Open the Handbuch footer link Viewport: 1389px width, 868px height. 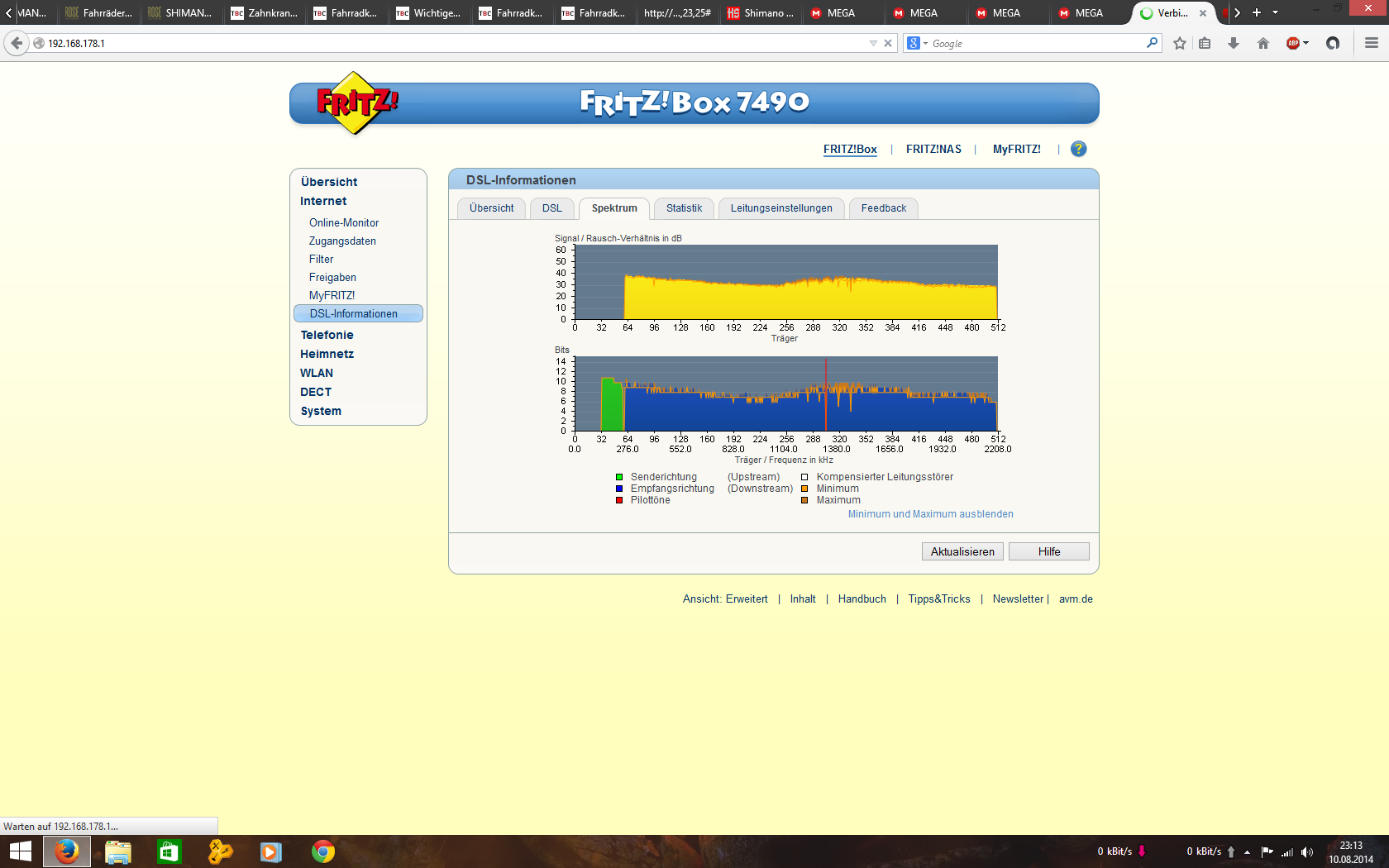862,599
